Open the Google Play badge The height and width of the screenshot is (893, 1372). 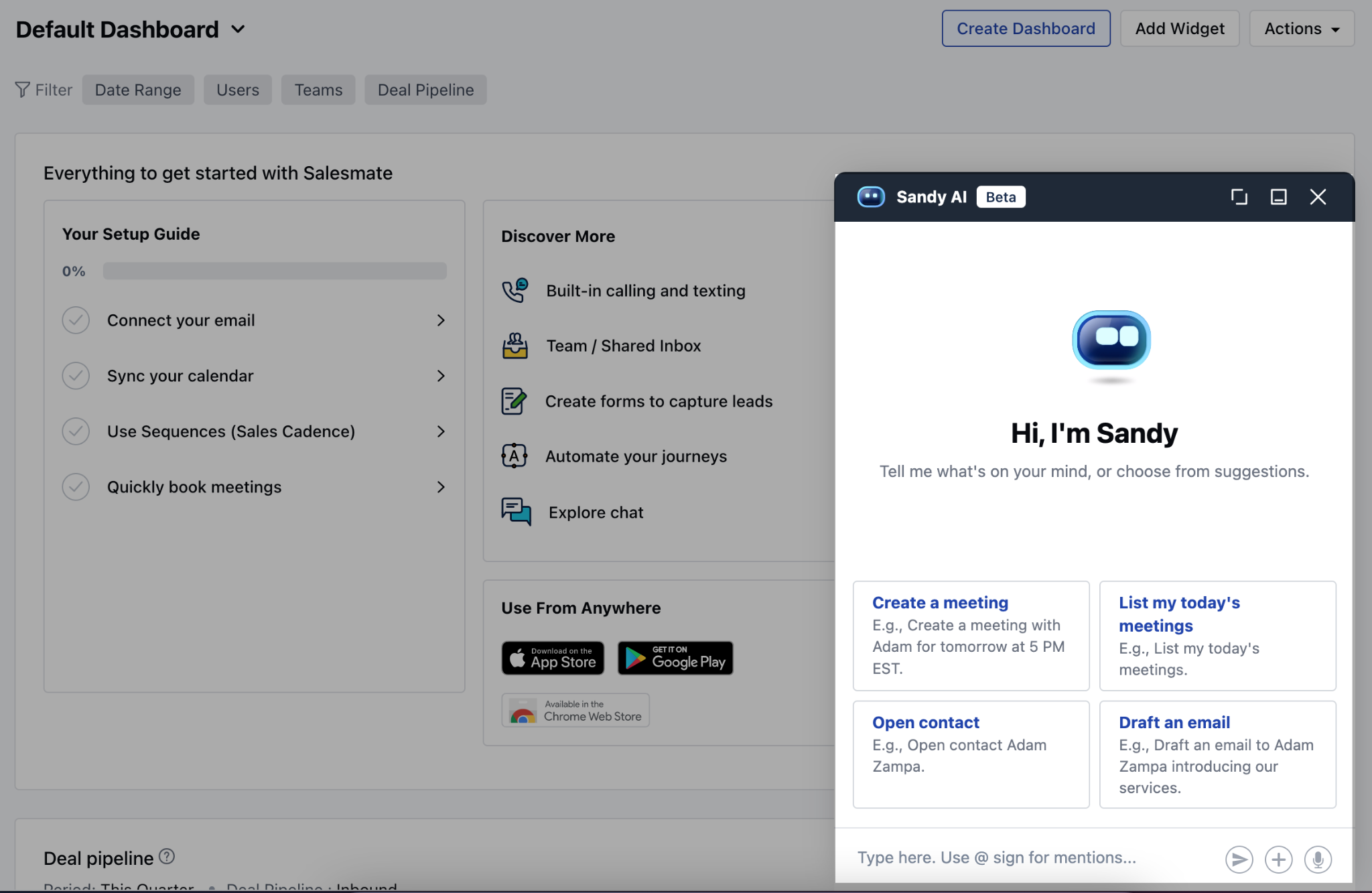tap(675, 658)
